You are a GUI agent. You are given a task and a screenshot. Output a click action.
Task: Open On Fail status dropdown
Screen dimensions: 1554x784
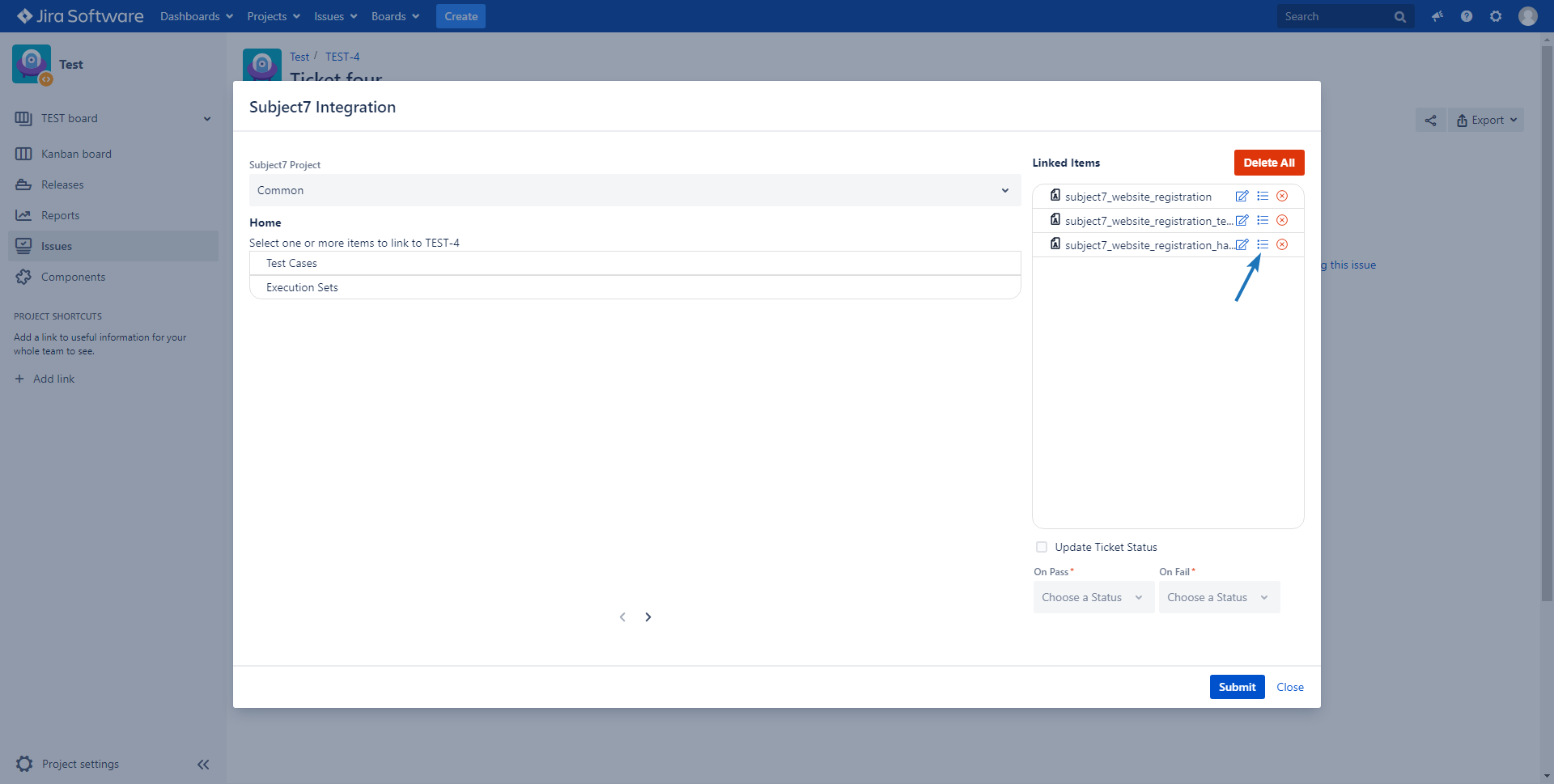[1218, 598]
